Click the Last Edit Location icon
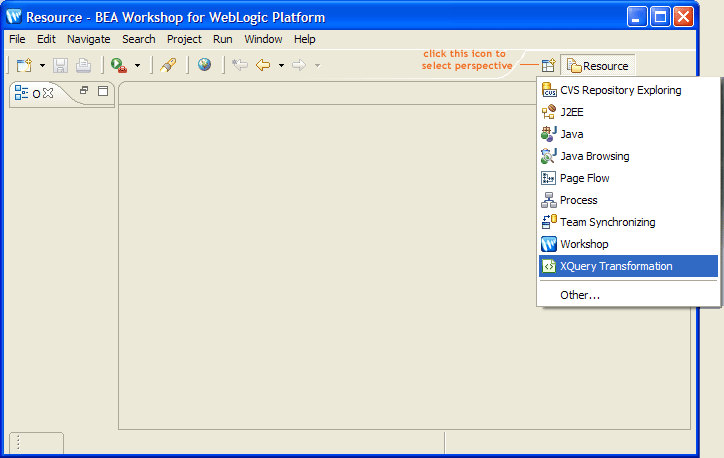Image resolution: width=724 pixels, height=458 pixels. pyautogui.click(x=240, y=65)
